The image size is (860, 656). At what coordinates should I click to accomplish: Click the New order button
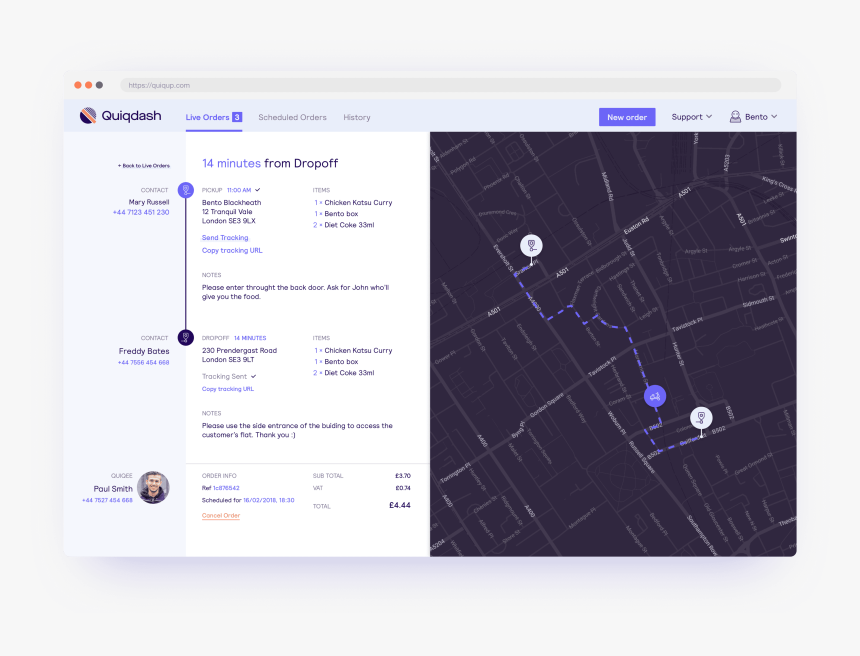point(627,117)
